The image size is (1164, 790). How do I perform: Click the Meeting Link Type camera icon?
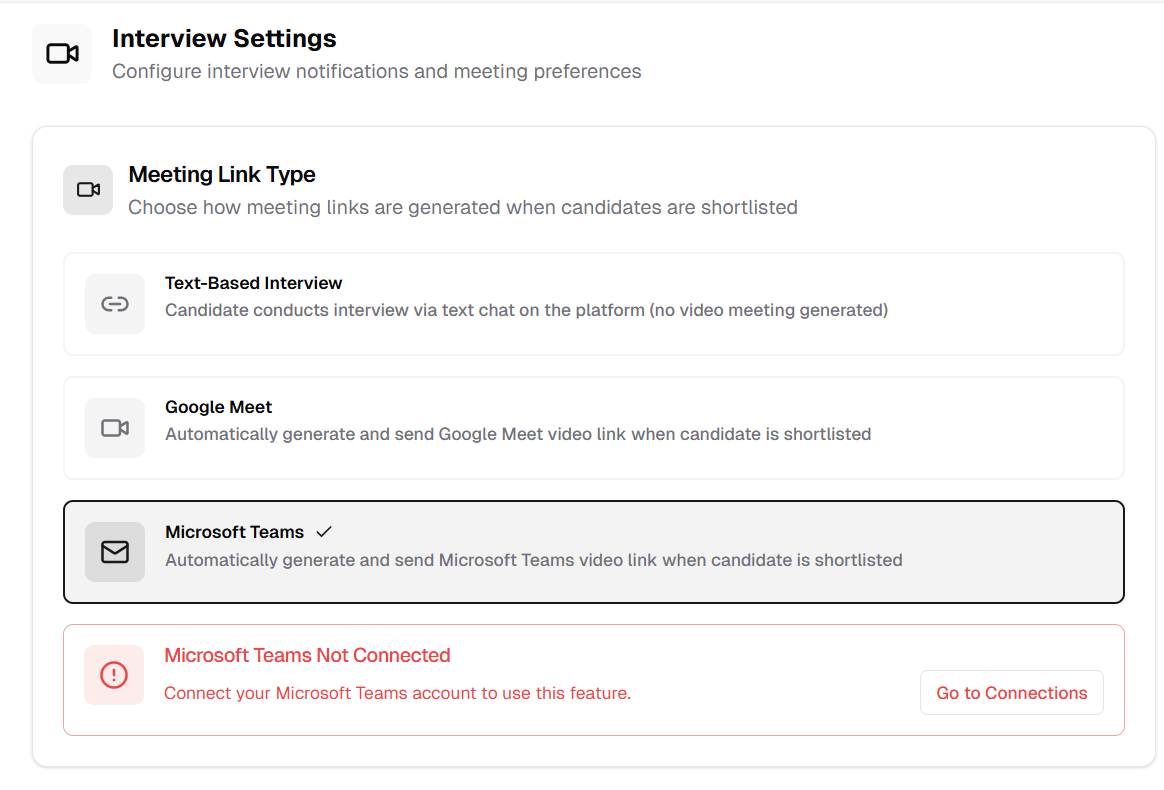pos(87,189)
